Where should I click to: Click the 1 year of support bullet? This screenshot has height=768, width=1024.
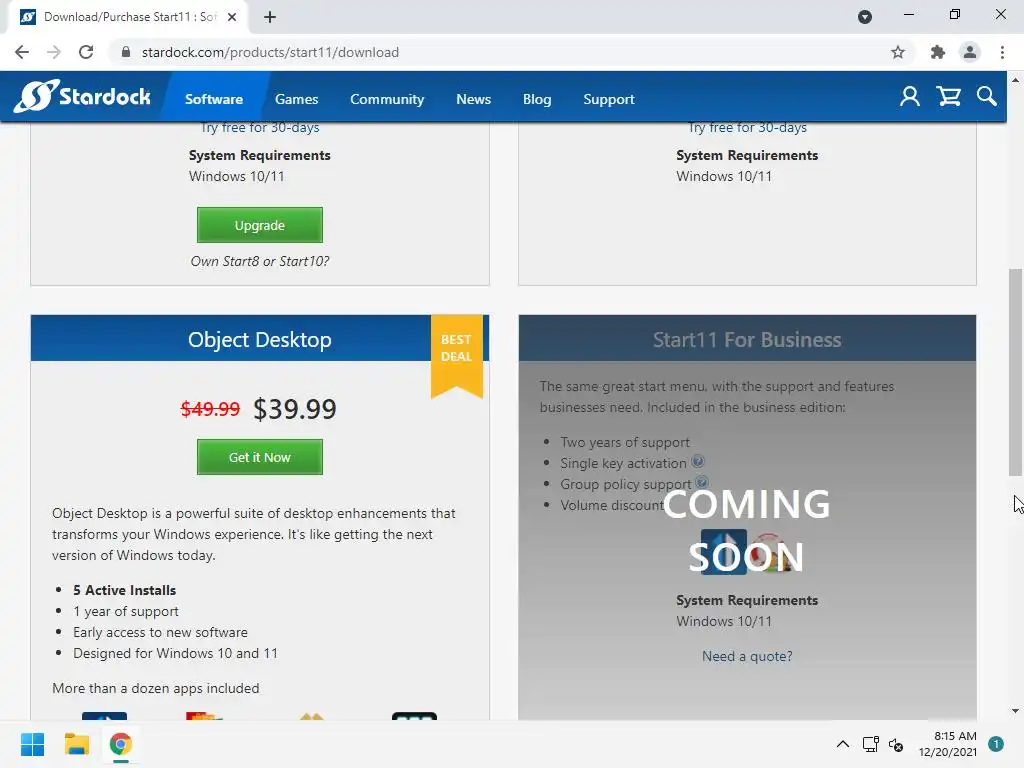click(x=126, y=611)
